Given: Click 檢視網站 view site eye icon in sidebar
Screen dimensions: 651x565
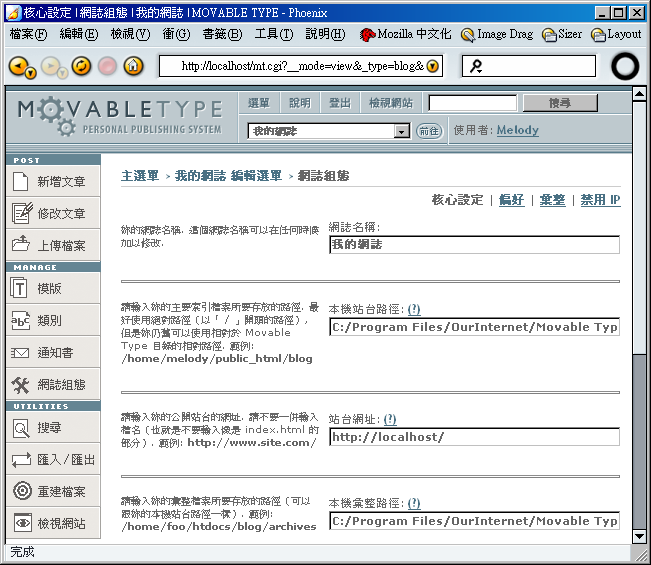Looking at the screenshot, I should (x=22, y=523).
